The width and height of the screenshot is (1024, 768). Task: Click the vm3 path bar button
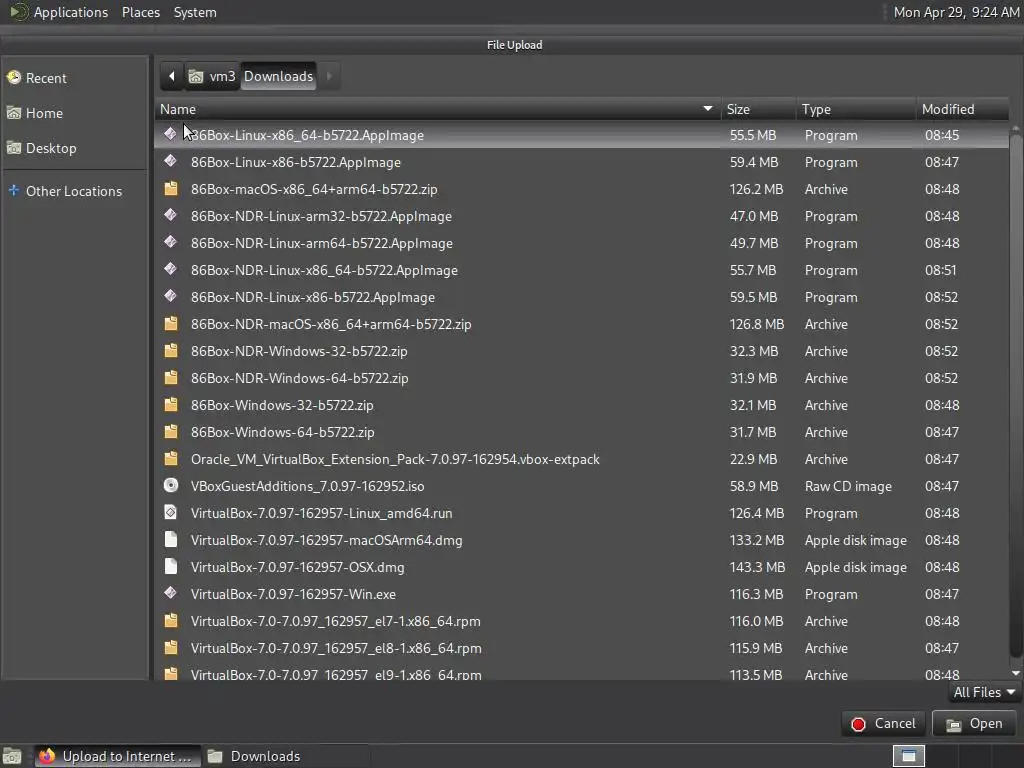212,76
